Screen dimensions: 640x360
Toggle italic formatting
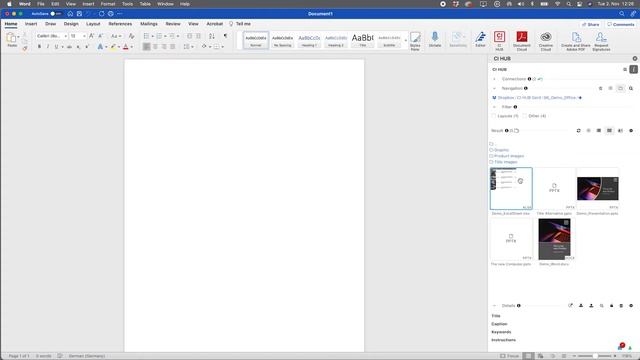[x=48, y=47]
